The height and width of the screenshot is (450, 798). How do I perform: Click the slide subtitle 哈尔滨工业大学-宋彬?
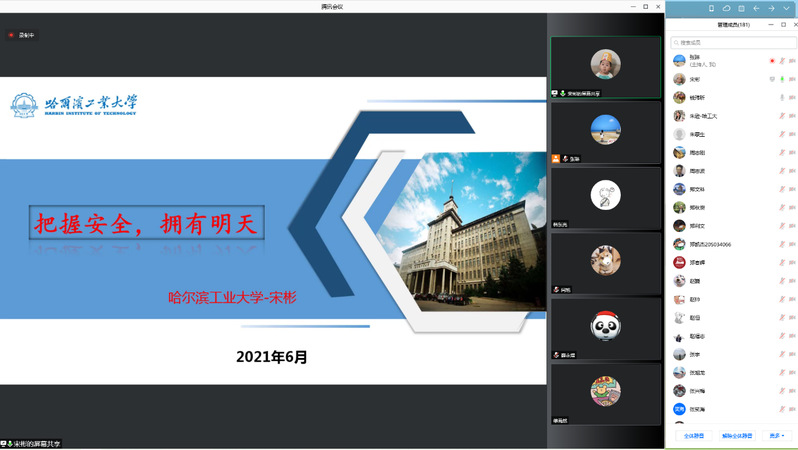[233, 297]
